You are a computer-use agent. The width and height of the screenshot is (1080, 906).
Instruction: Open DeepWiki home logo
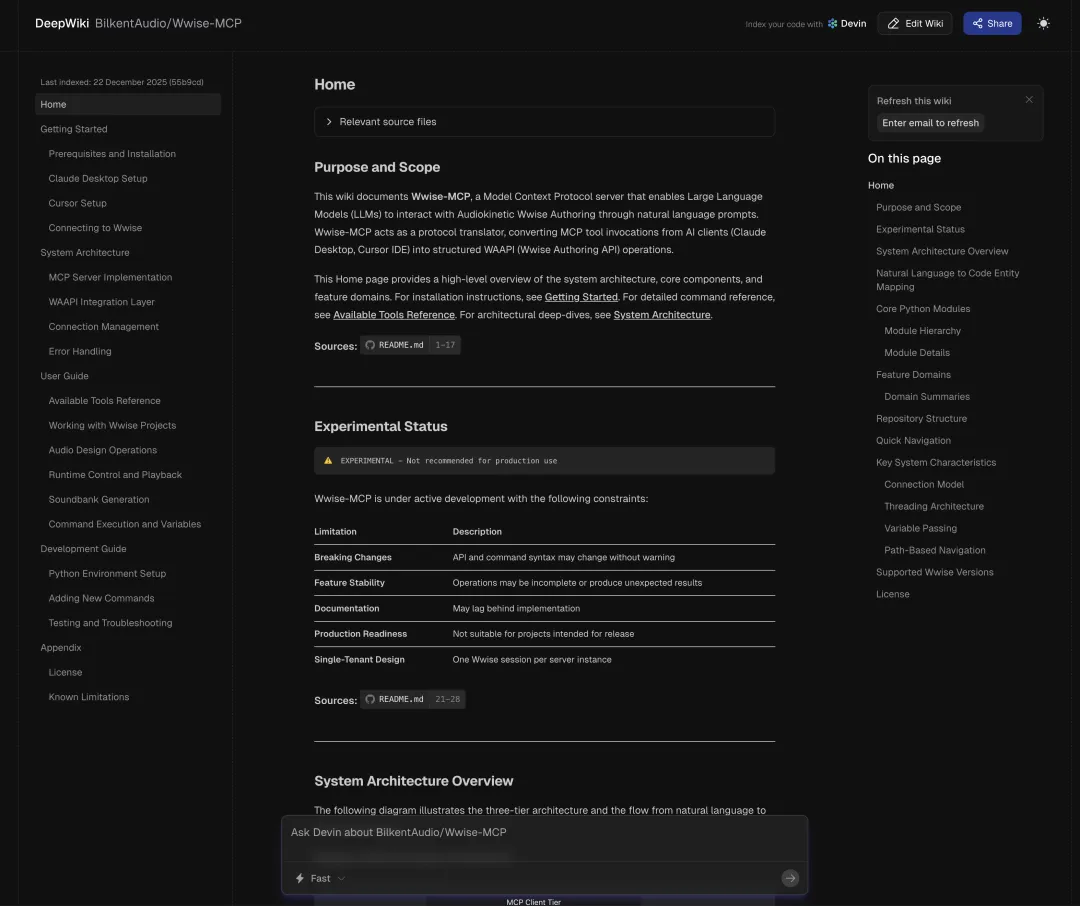(x=62, y=23)
